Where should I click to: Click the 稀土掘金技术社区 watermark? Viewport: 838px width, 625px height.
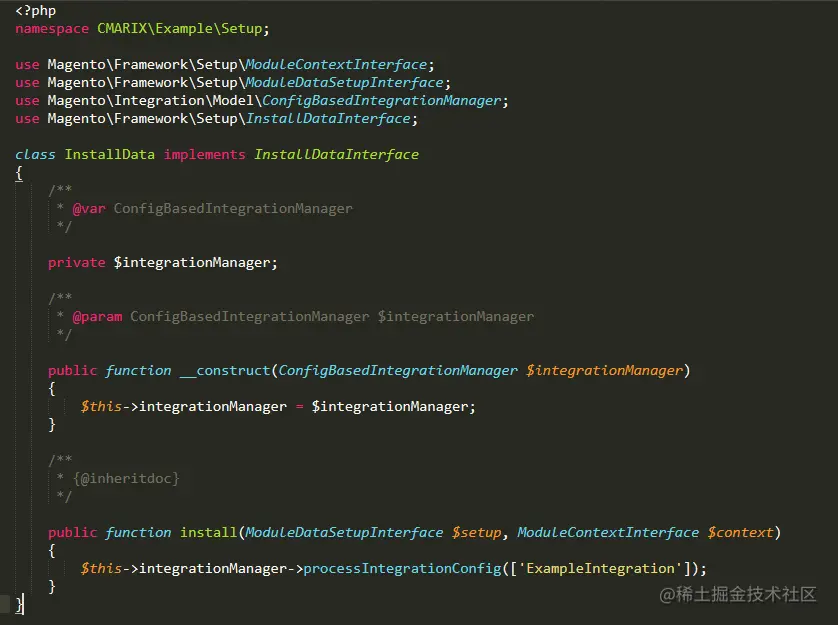point(745,595)
